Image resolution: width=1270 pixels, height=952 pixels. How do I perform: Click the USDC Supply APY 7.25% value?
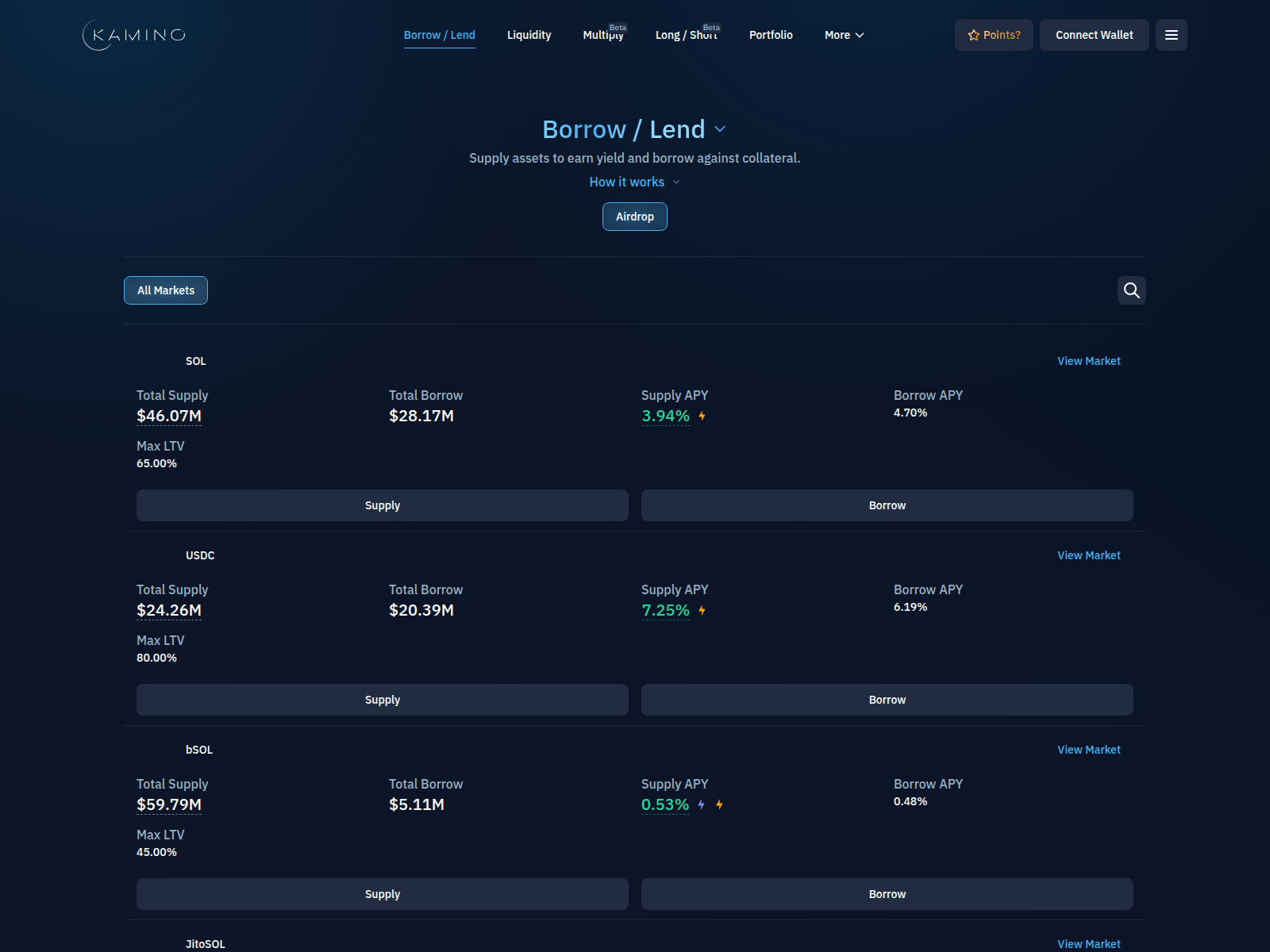666,610
